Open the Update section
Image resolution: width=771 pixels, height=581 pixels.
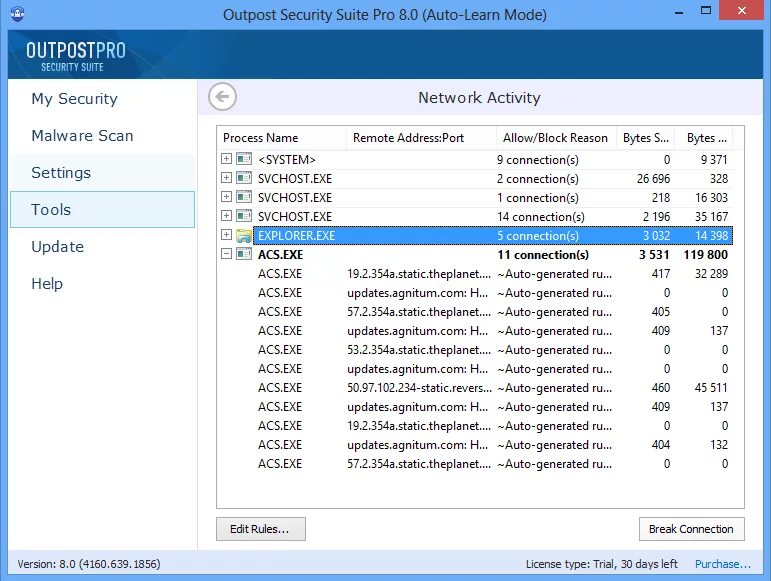pos(102,246)
